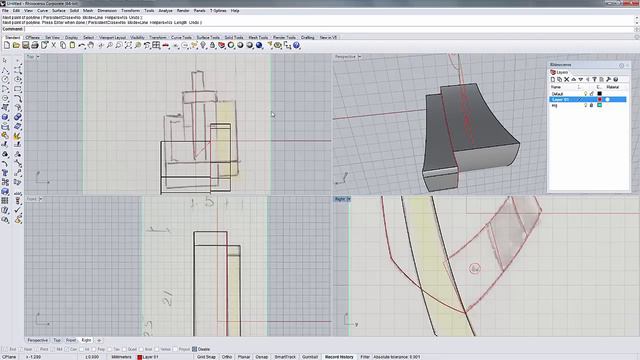Screen dimensions: 640x360
Task: Open the Help menu
Action: pos(235,11)
